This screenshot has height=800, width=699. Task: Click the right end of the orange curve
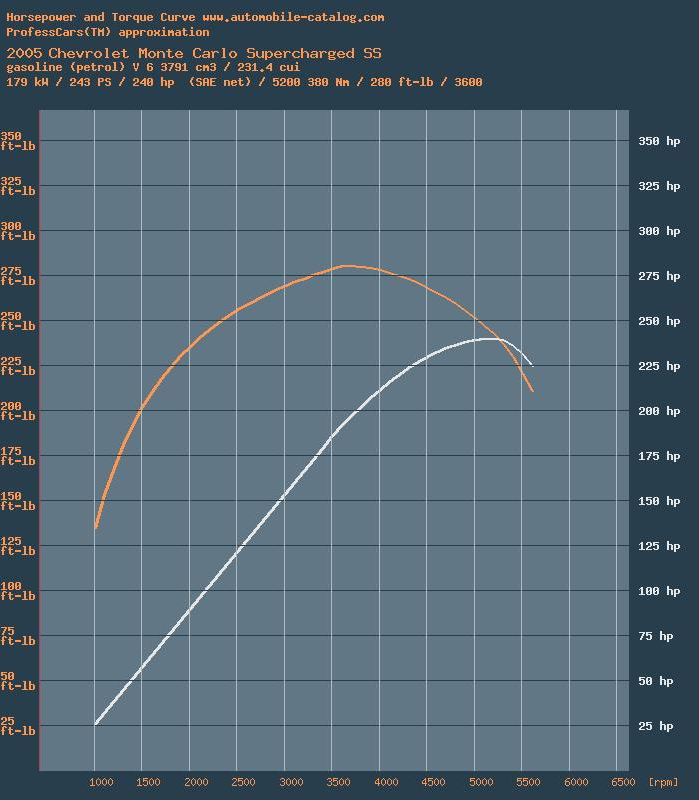(x=533, y=391)
